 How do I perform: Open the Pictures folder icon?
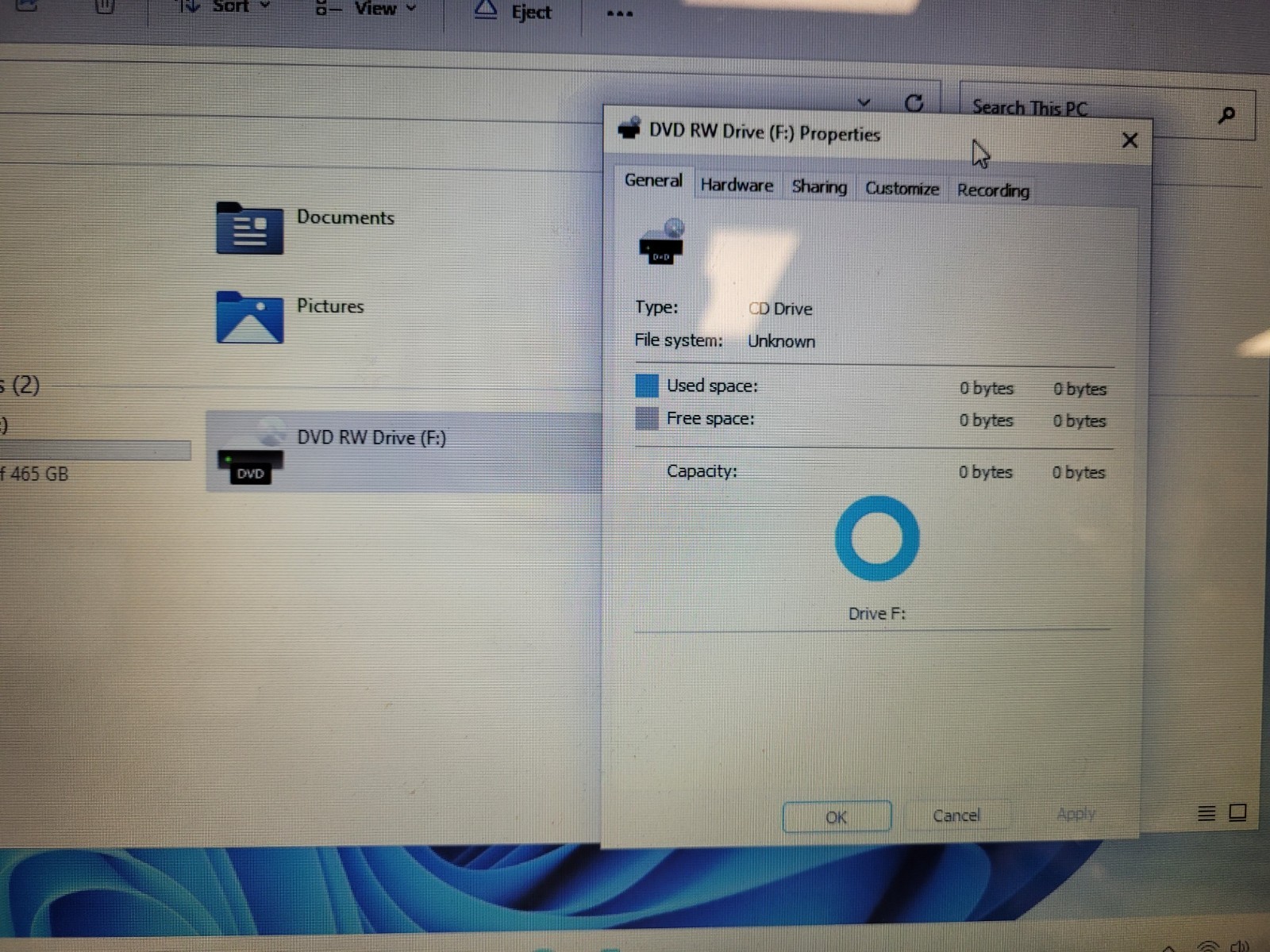click(249, 317)
